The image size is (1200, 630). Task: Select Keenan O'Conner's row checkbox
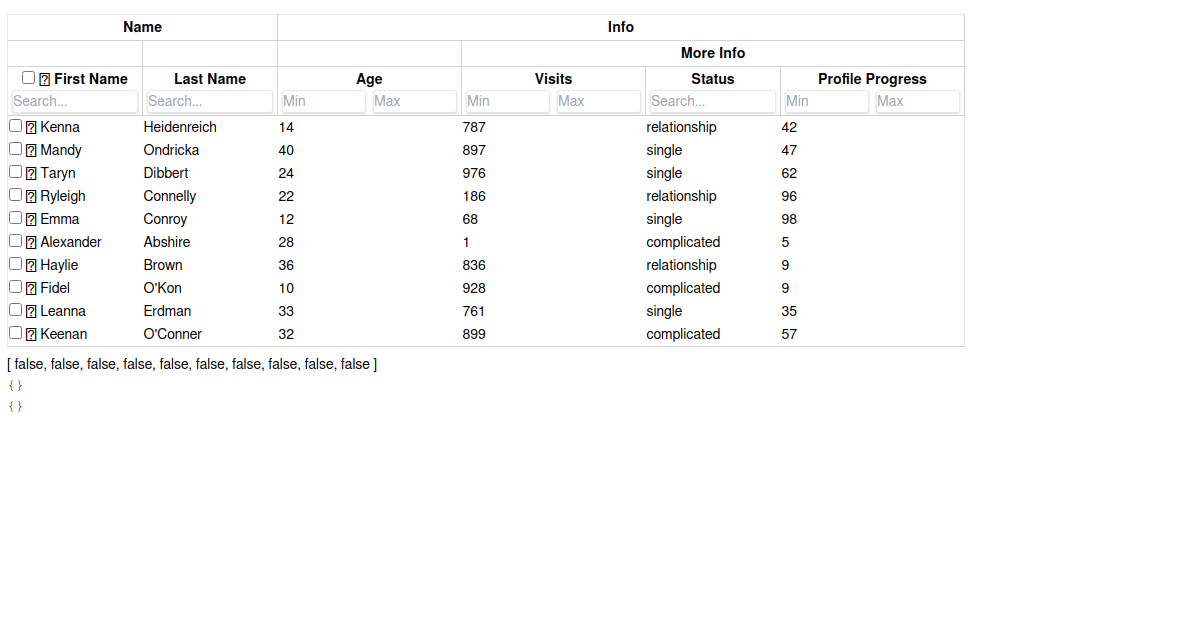[x=15, y=333]
